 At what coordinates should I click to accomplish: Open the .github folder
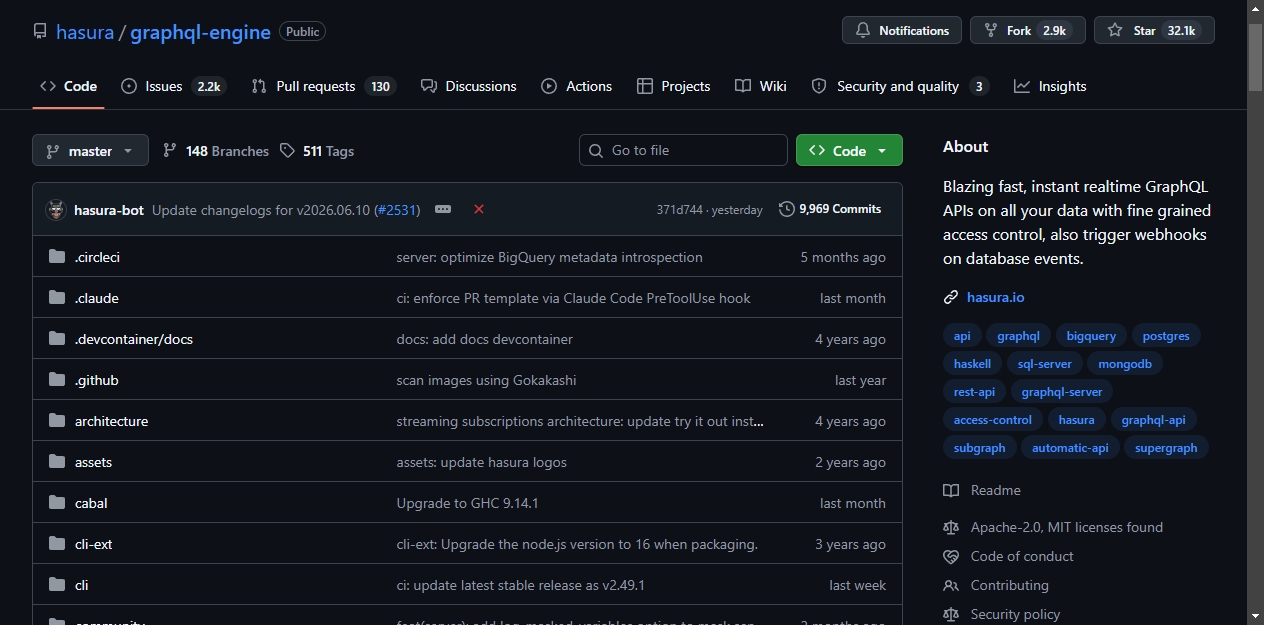coord(97,380)
